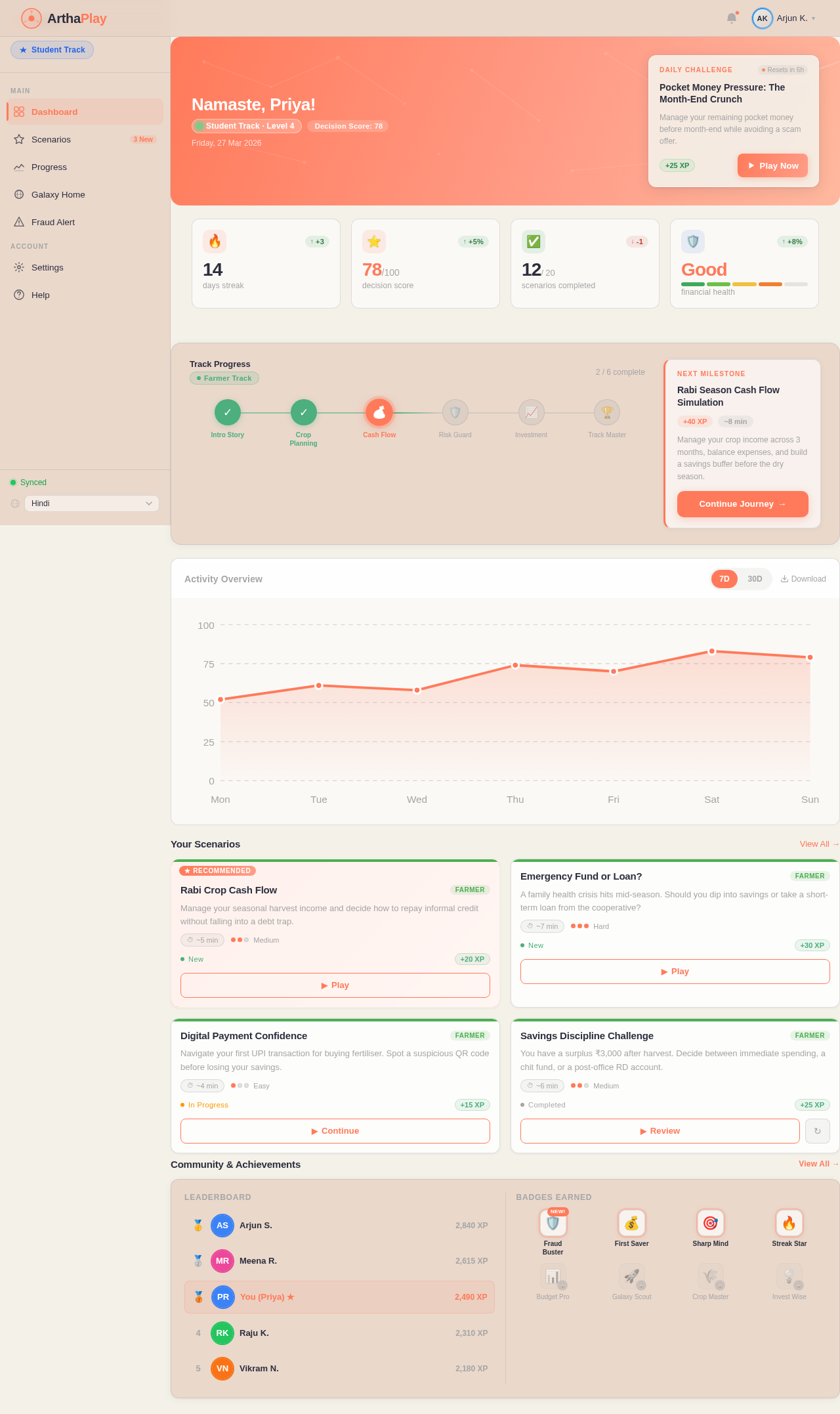Click the financial health progress bar
The image size is (840, 1414).
tap(744, 284)
